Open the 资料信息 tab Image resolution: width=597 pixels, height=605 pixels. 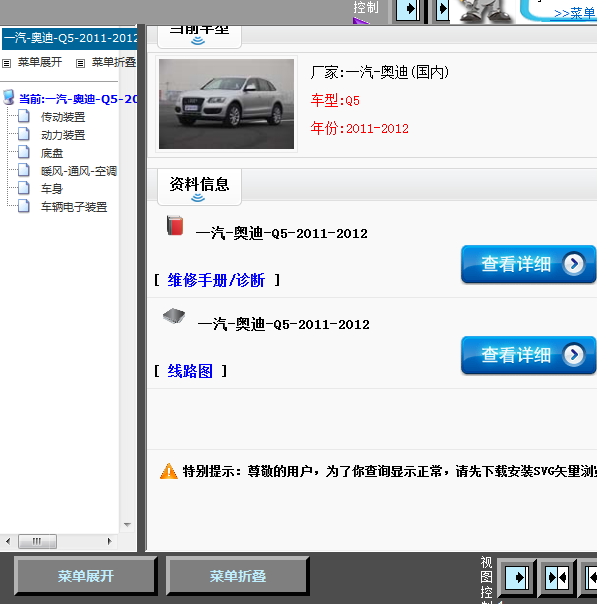199,186
